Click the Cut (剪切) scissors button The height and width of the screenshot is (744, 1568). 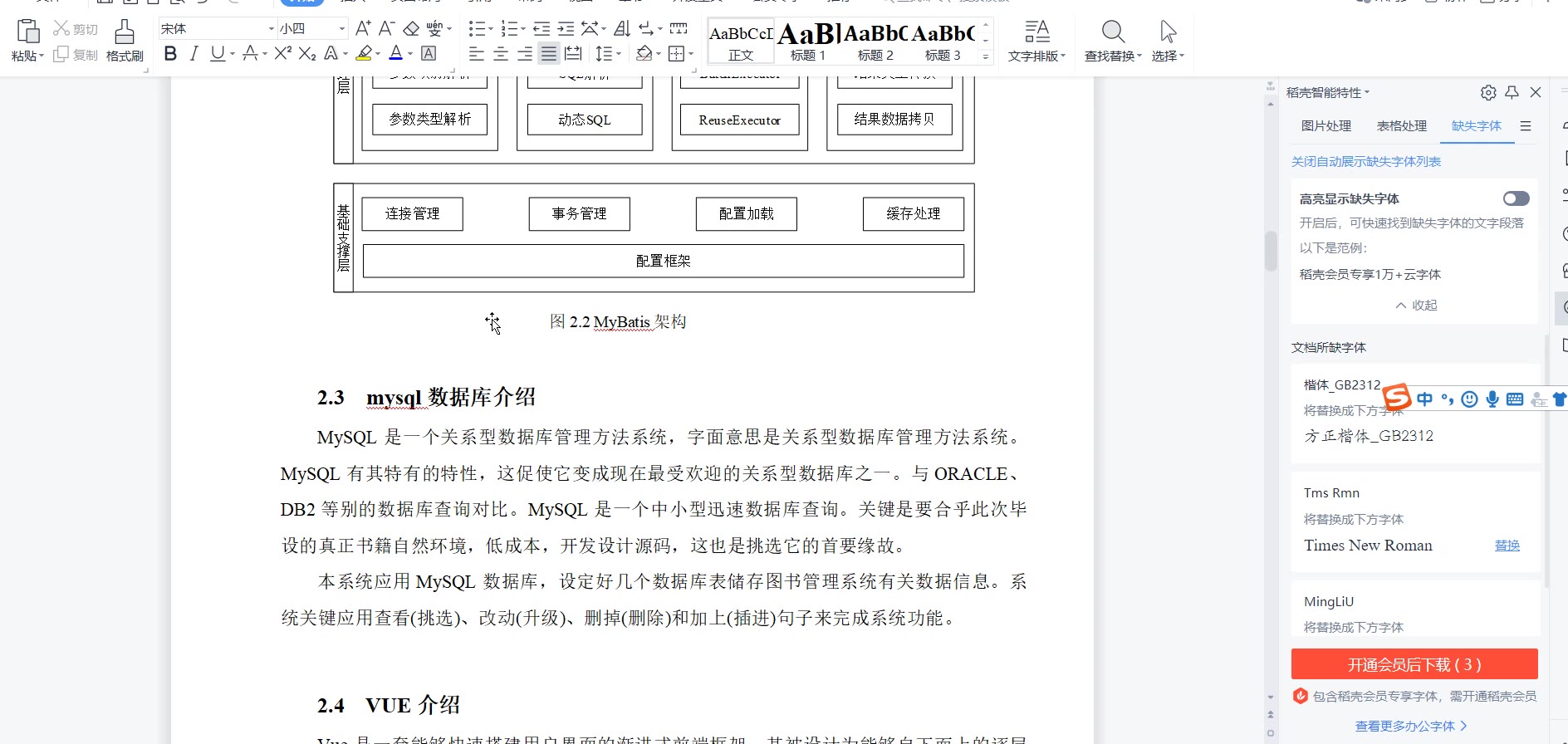click(x=76, y=29)
